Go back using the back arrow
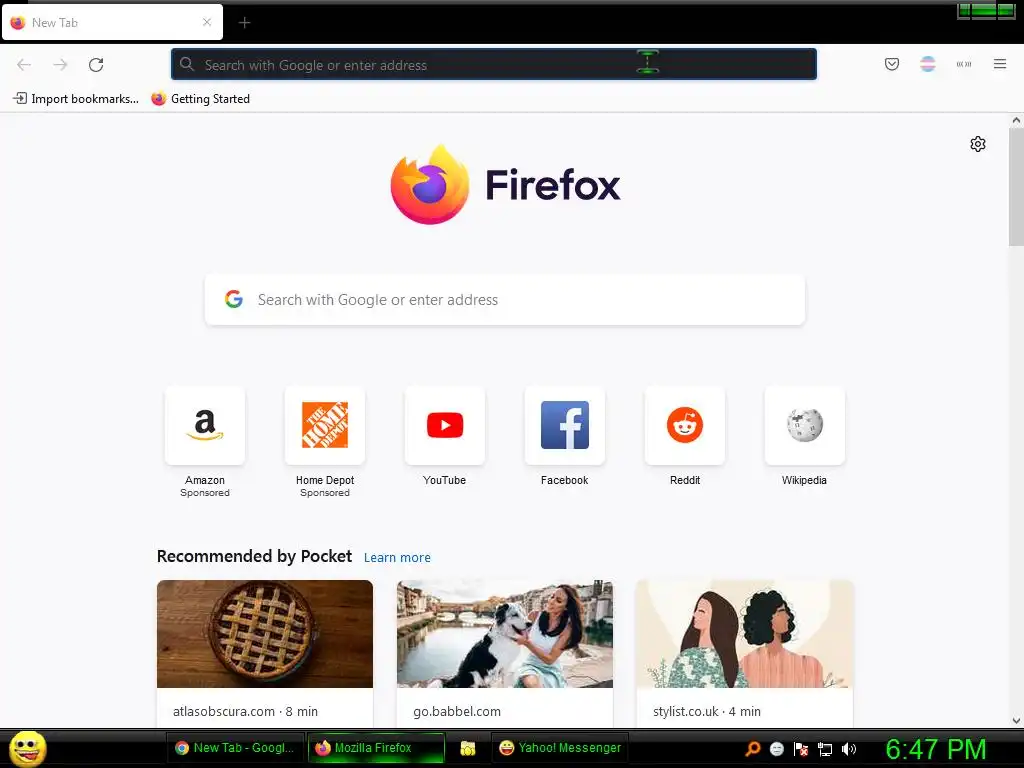This screenshot has width=1024, height=768. pos(24,65)
